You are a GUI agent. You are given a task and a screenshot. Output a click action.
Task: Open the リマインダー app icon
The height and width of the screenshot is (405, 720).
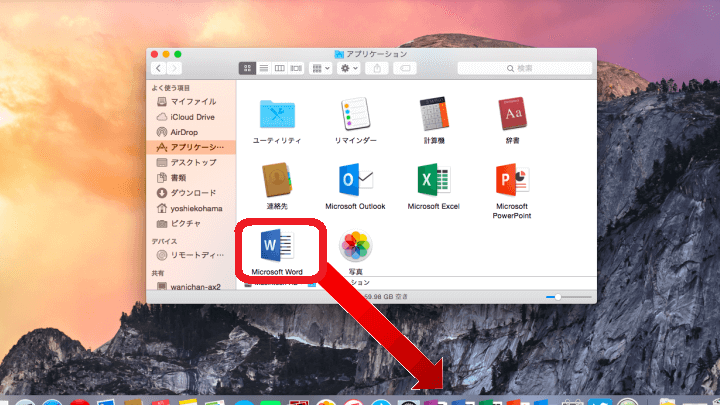coord(355,113)
